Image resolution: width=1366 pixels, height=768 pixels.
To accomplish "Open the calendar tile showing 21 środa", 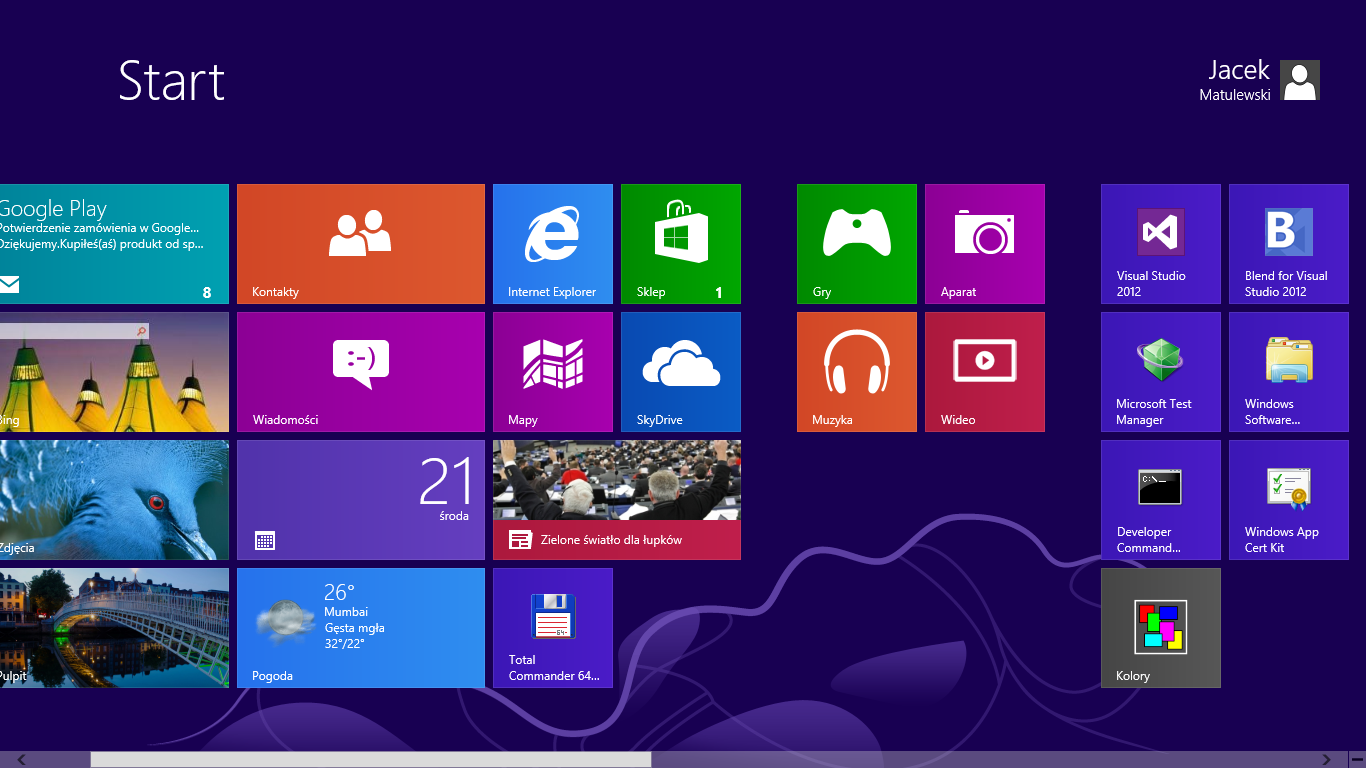I will pyautogui.click(x=361, y=500).
